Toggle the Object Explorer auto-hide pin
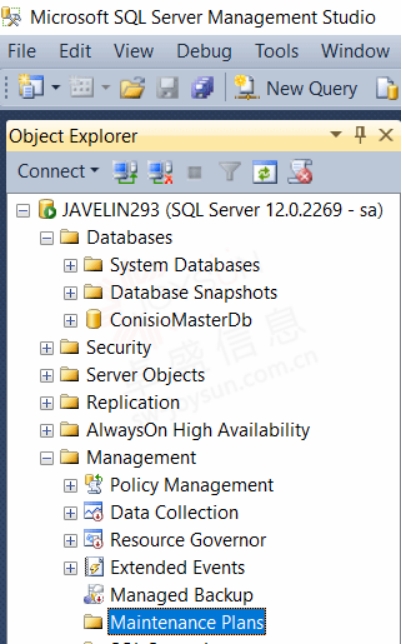Image resolution: width=402 pixels, height=644 pixels. click(360, 135)
